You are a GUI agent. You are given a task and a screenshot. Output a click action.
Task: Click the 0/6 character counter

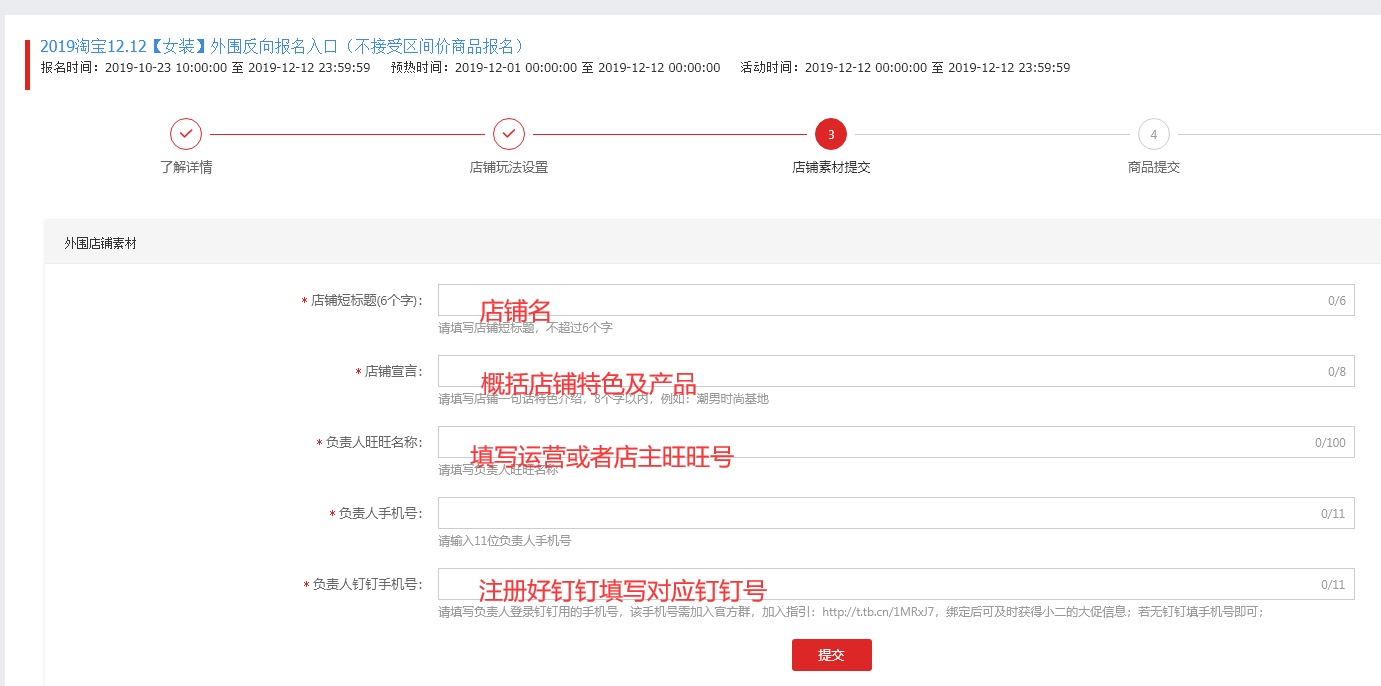(x=1337, y=300)
